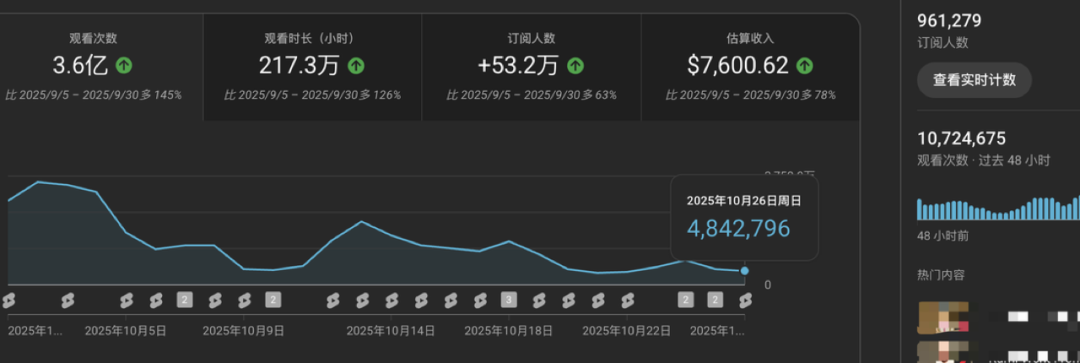This screenshot has width=1080, height=363.
Task: Click the 观看次数 · 过去 48 小时 label
Action: (x=984, y=161)
